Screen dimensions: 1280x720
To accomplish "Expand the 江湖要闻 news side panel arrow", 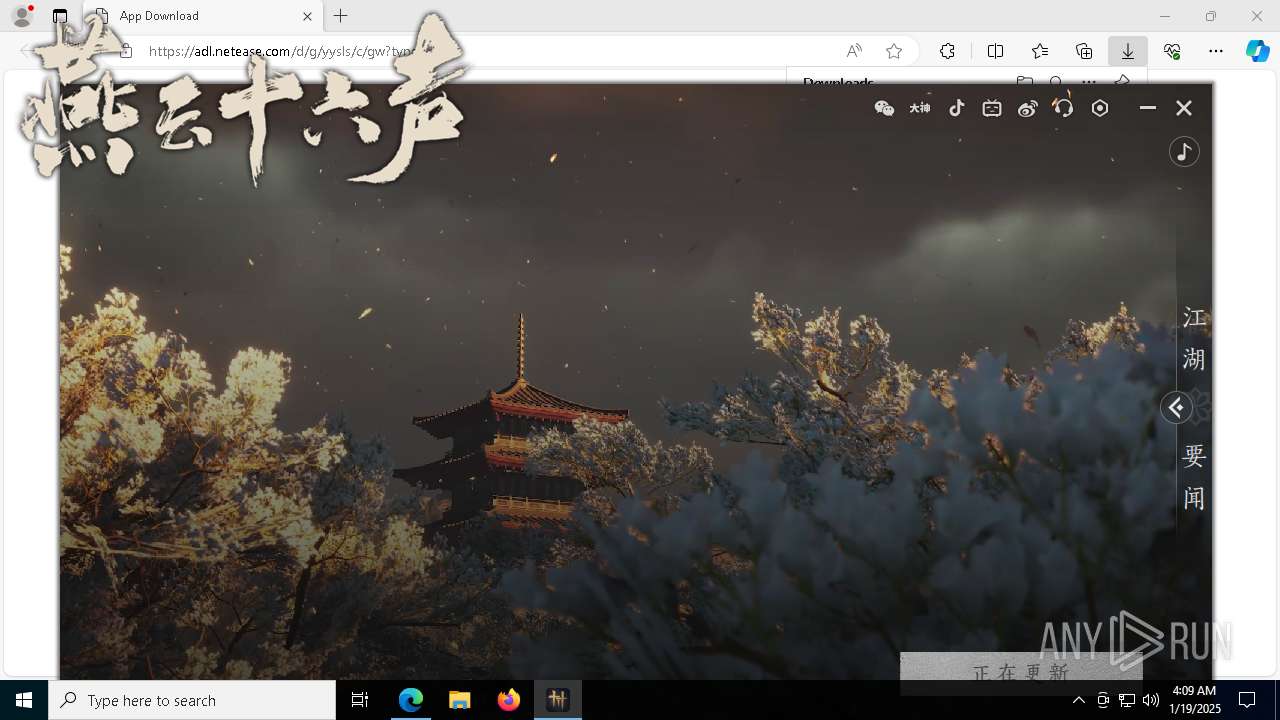I will 1176,408.
